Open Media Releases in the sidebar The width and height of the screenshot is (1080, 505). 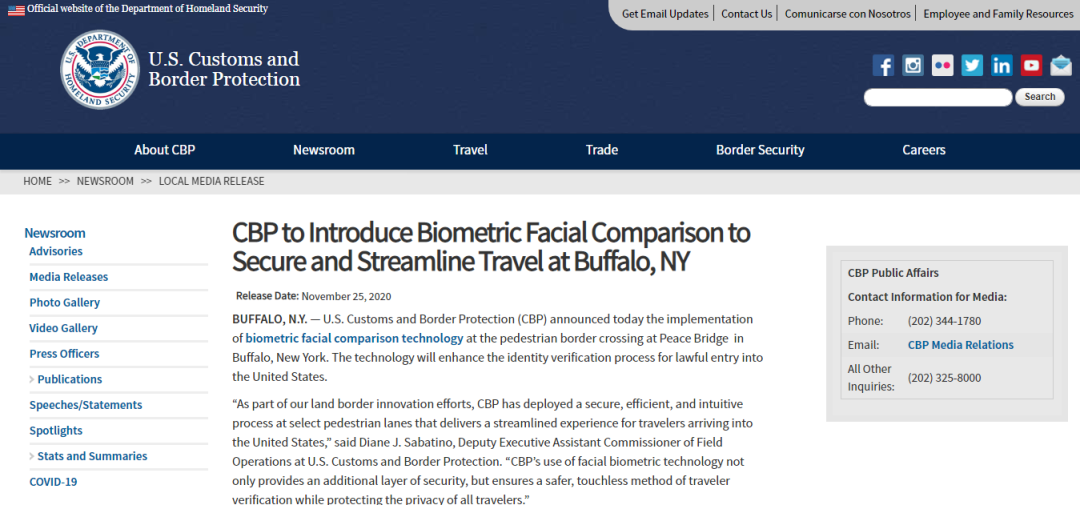click(68, 277)
